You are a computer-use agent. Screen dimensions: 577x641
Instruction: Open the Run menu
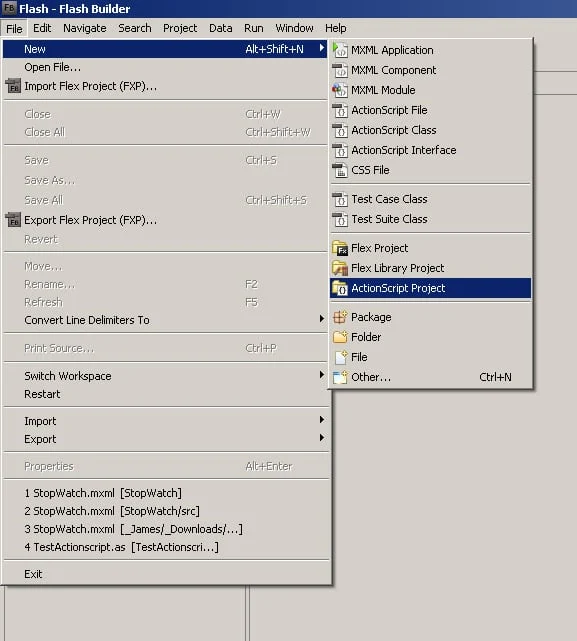[x=254, y=28]
